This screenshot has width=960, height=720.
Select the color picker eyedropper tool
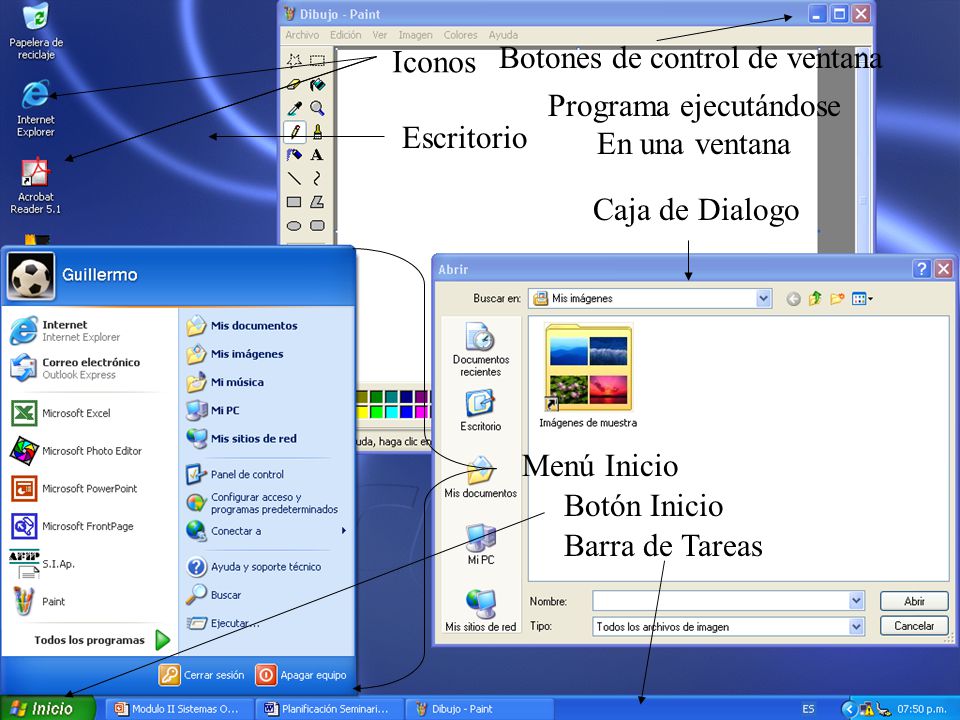click(294, 108)
